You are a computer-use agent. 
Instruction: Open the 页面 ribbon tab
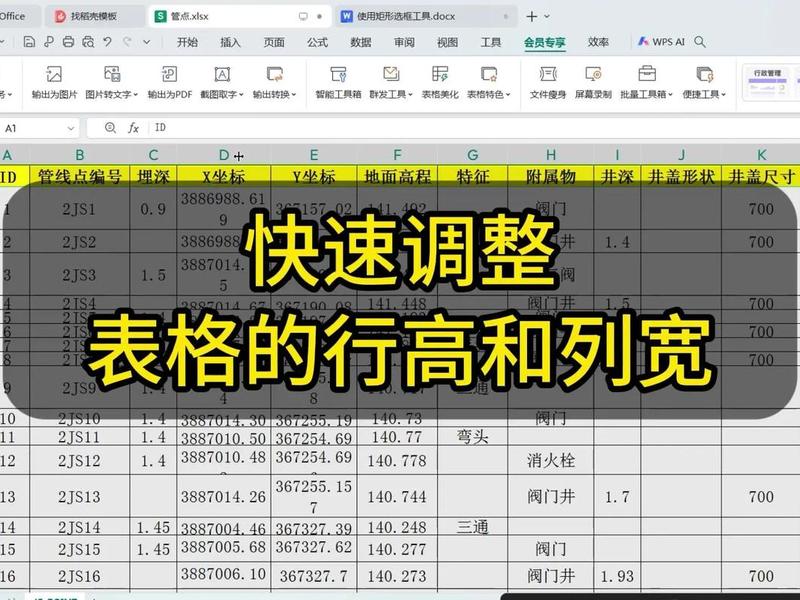click(x=274, y=42)
